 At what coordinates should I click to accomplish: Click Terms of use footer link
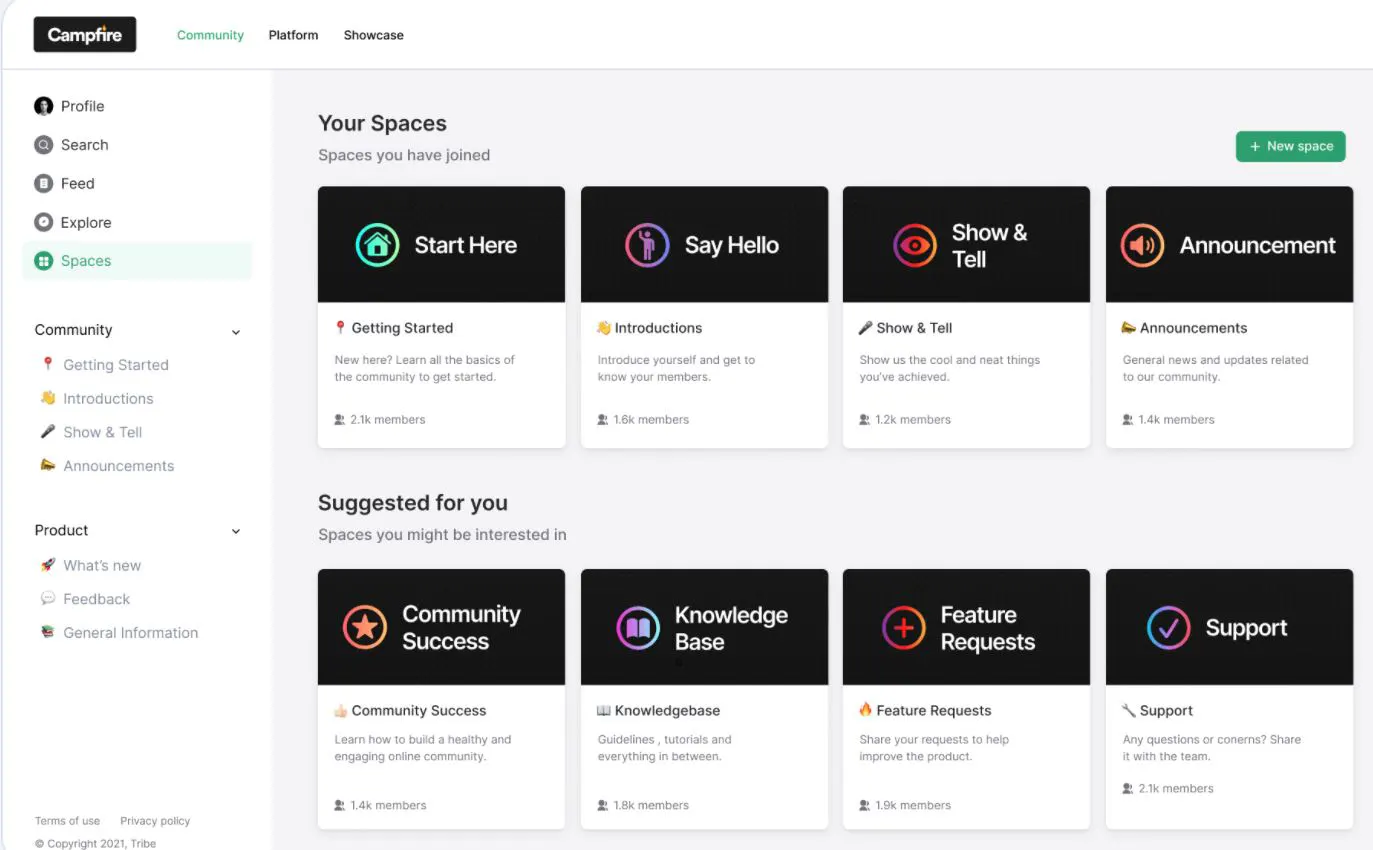(x=67, y=821)
